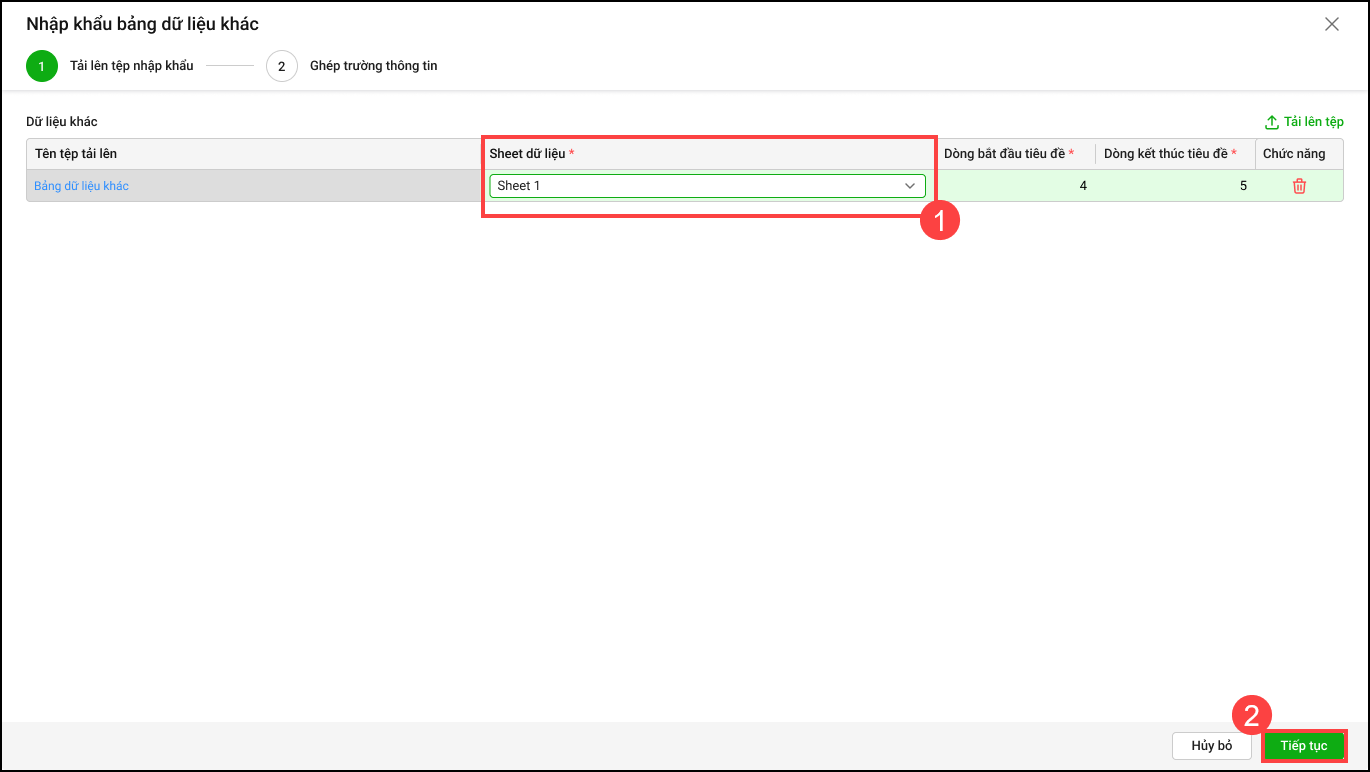
Task: Click the "Tên tệp tải lên" column header
Action: [x=76, y=154]
